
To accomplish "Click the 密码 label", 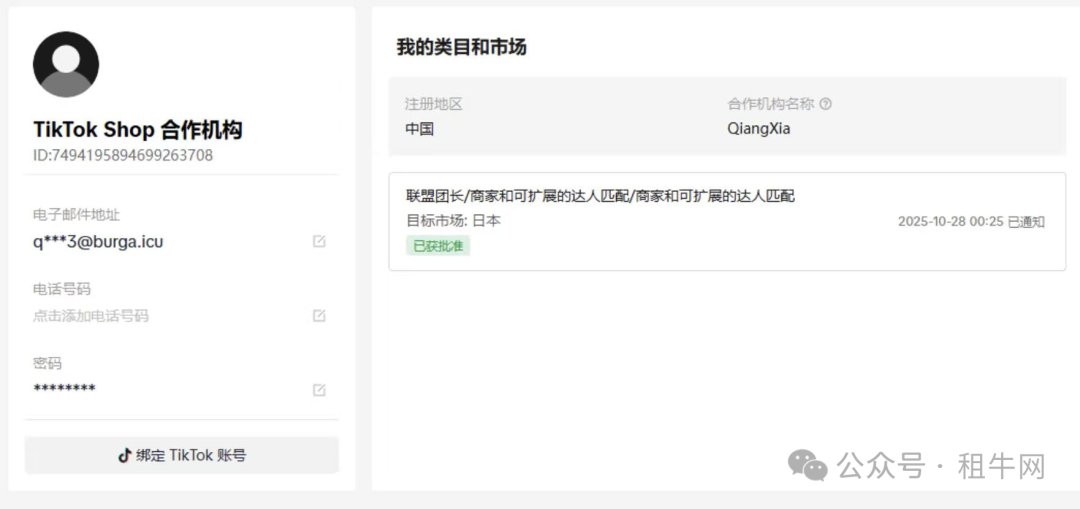I will pos(47,363).
